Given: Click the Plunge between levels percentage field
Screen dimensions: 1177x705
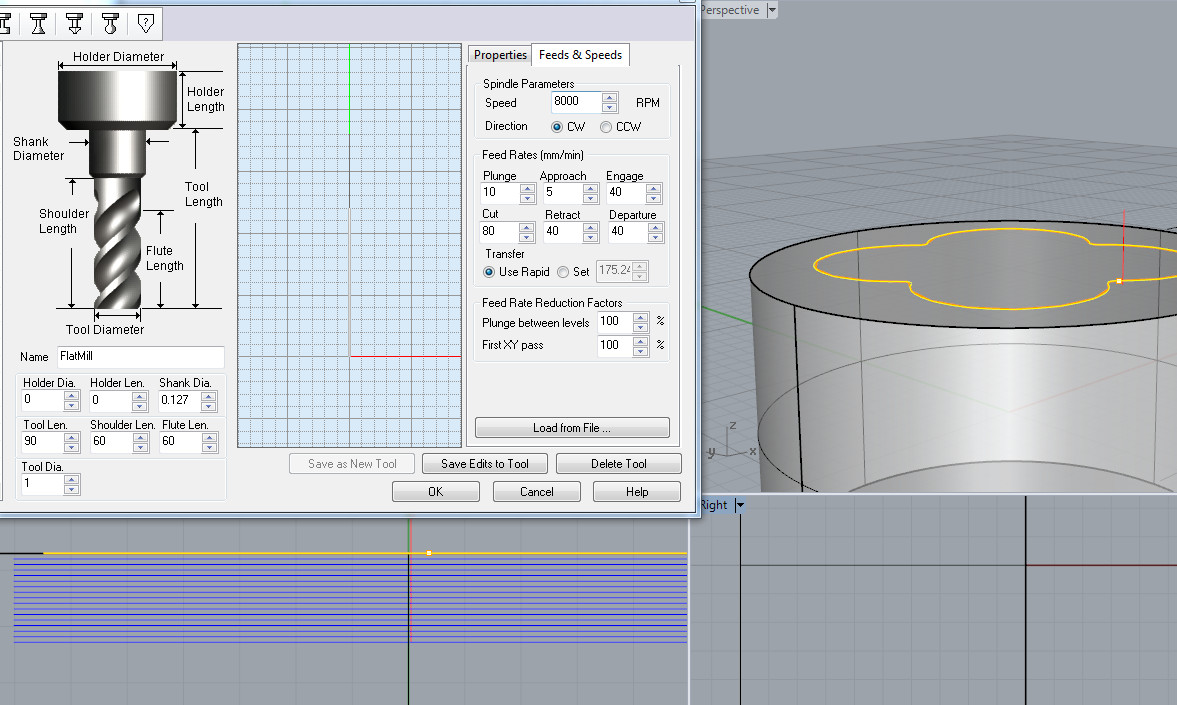Looking at the screenshot, I should 609,322.
